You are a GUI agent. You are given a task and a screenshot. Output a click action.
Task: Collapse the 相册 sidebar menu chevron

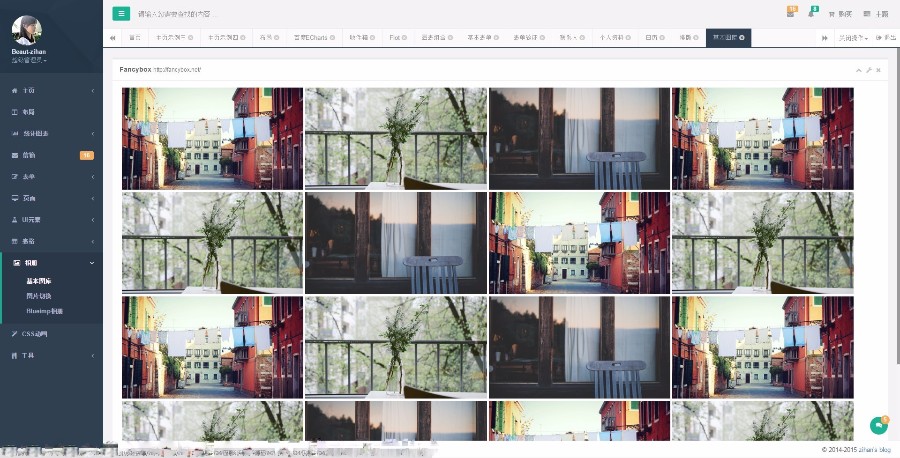92,263
